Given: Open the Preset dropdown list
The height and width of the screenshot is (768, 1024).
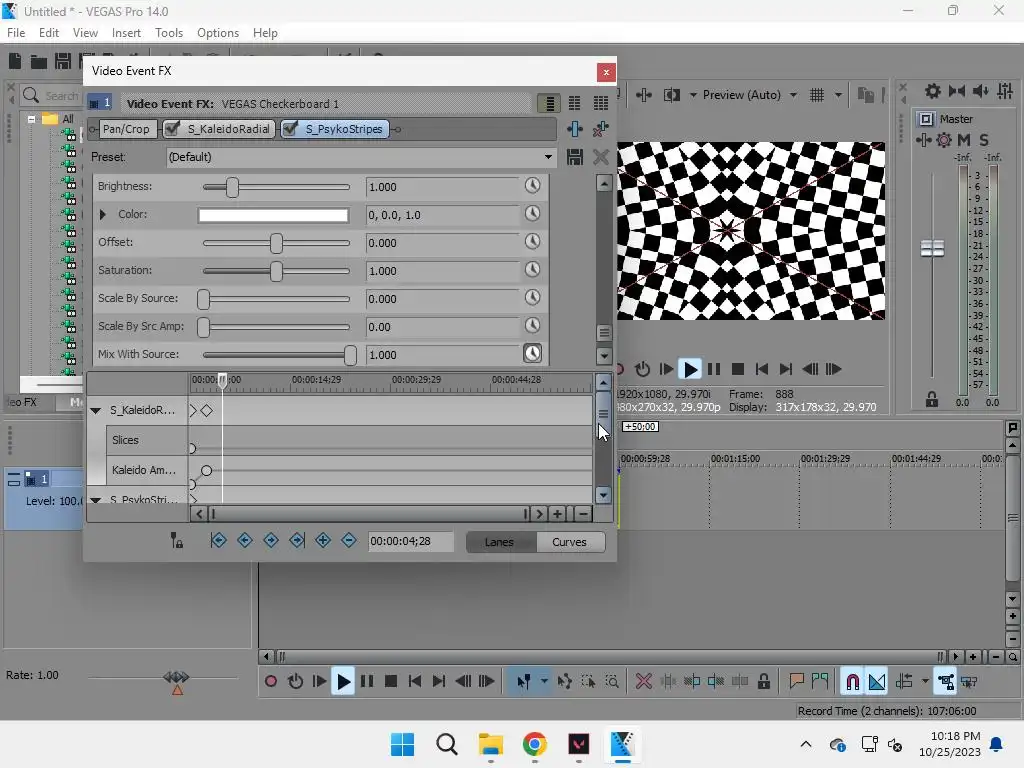Looking at the screenshot, I should pos(548,157).
